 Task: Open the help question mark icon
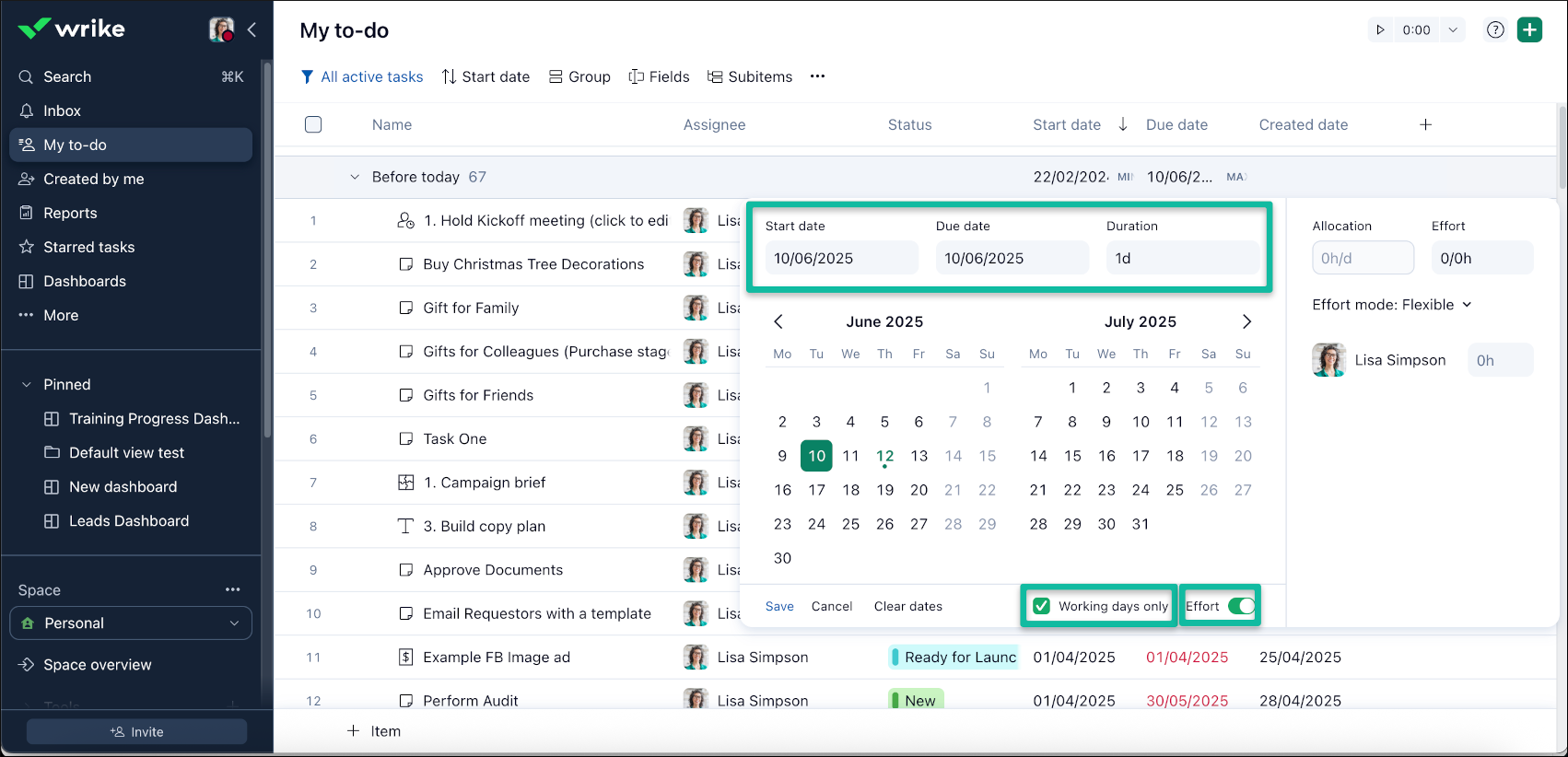point(1495,29)
